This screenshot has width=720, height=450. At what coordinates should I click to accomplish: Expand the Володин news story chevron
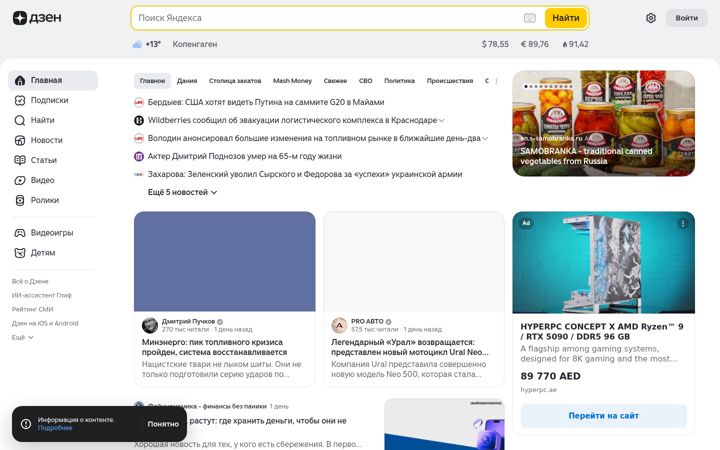[485, 139]
